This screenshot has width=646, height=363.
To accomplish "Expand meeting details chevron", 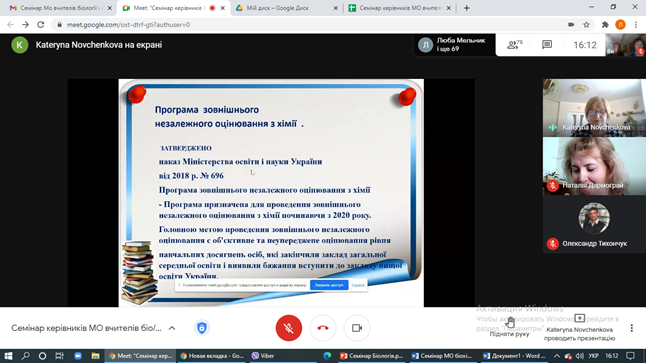I will click(x=172, y=328).
